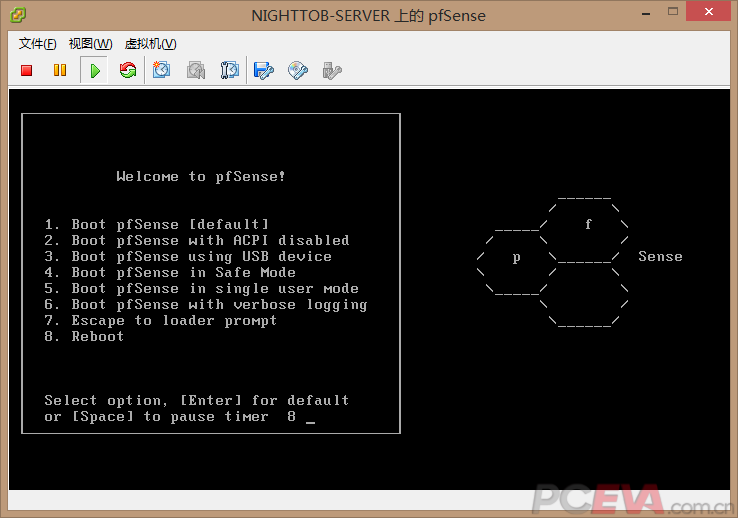Image resolution: width=738 pixels, height=518 pixels.
Task: Take a snapshot of the virtual machine
Action: [162, 70]
